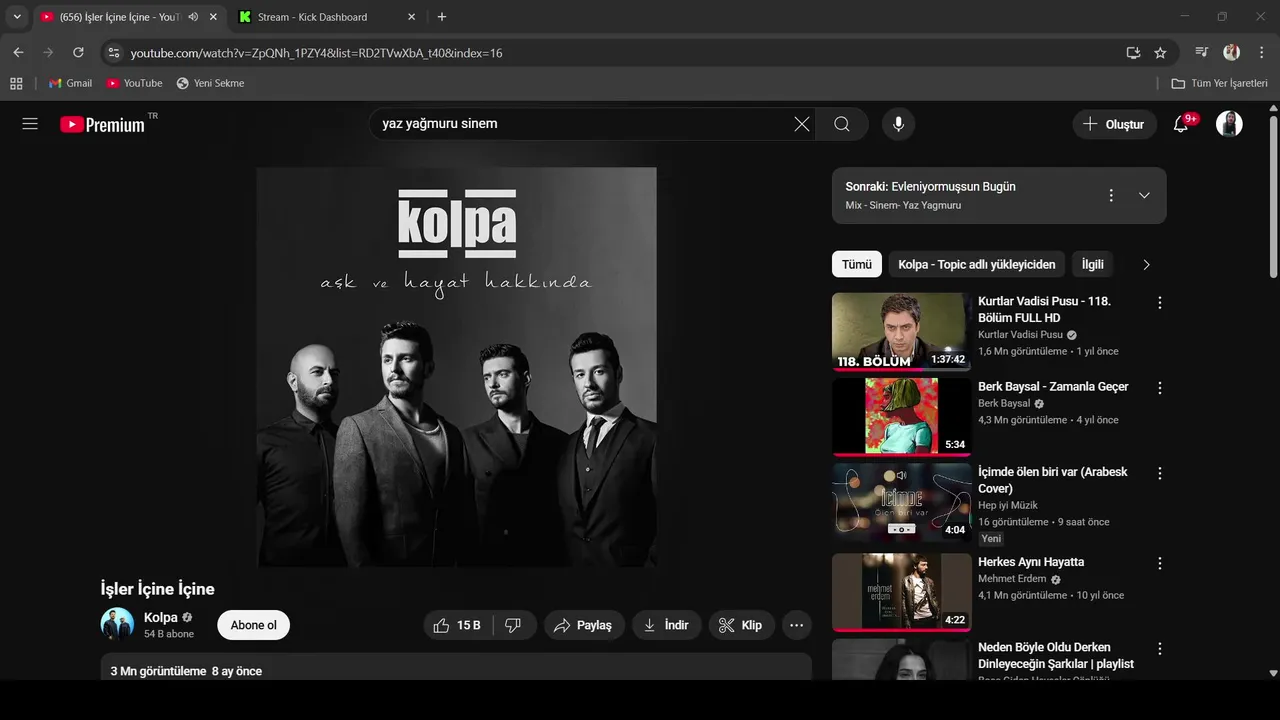The image size is (1280, 720).
Task: Run search with magnifier button
Action: 842,124
